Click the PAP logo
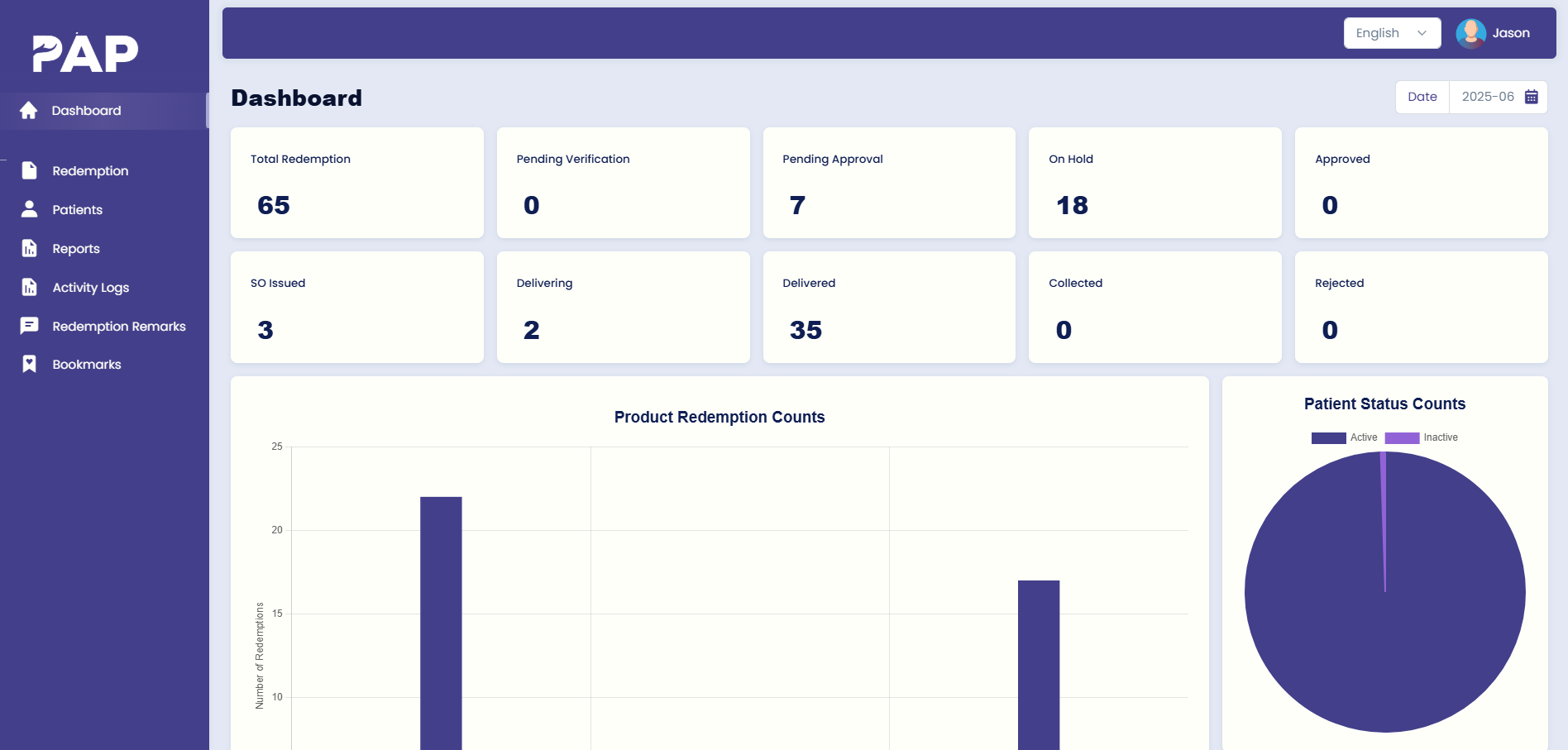This screenshot has width=1568, height=750. coord(85,54)
